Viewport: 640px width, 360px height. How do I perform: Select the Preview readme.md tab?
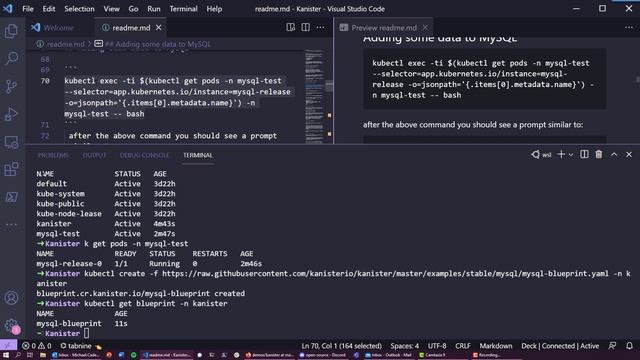[384, 28]
